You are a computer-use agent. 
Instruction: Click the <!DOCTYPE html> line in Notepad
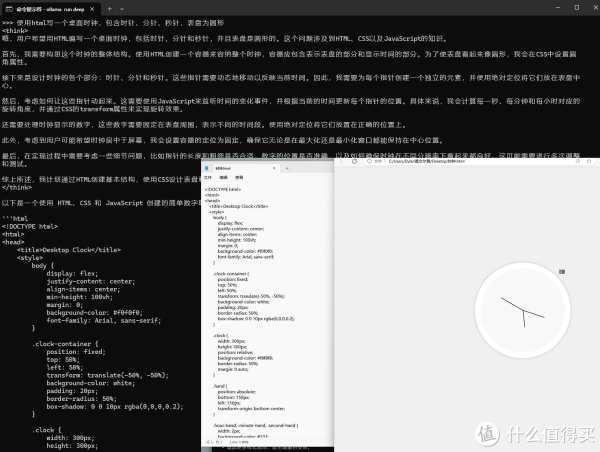[x=222, y=188]
